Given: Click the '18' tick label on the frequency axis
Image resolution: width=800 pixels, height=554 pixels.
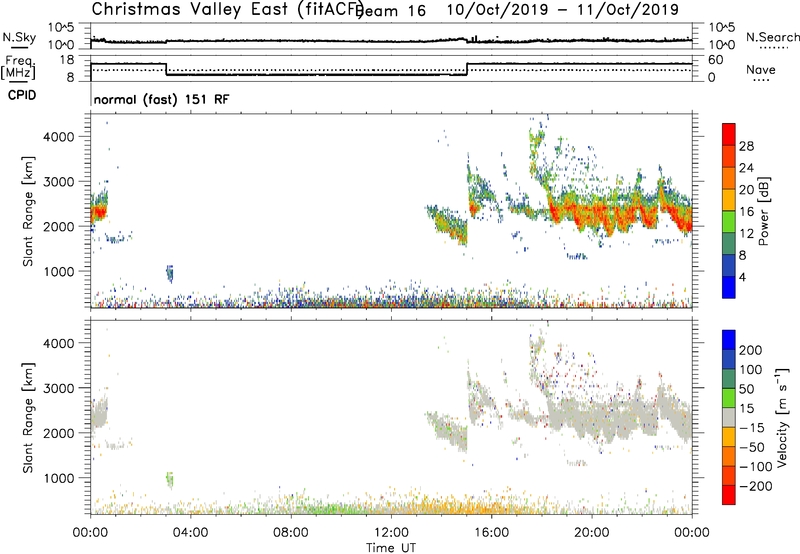Looking at the screenshot, I should 67,60.
